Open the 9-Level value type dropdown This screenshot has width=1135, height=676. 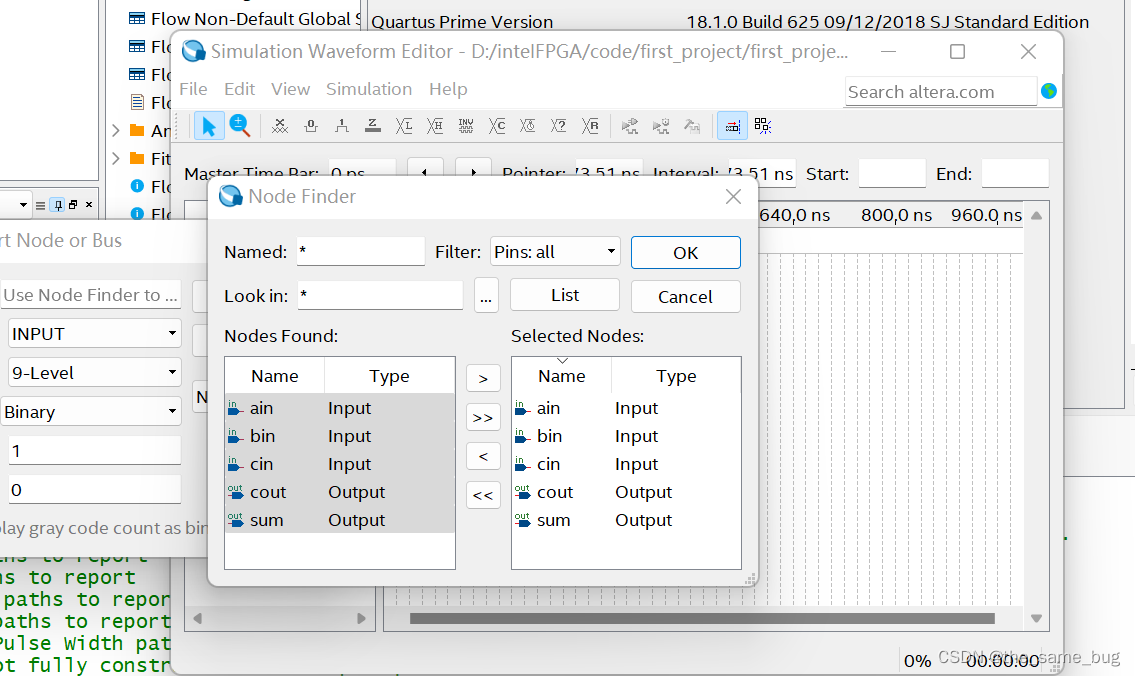pyautogui.click(x=94, y=373)
